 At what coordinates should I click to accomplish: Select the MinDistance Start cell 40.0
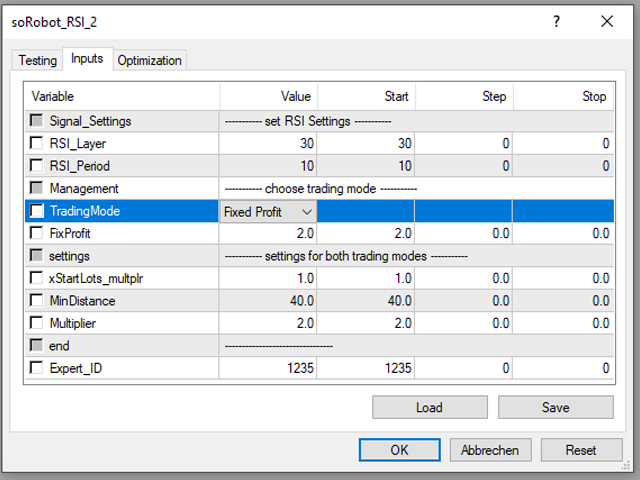[x=366, y=300]
